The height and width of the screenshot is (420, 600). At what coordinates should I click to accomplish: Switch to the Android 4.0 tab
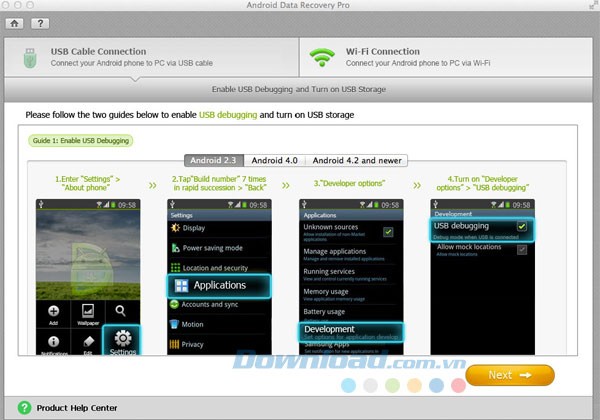pos(274,159)
